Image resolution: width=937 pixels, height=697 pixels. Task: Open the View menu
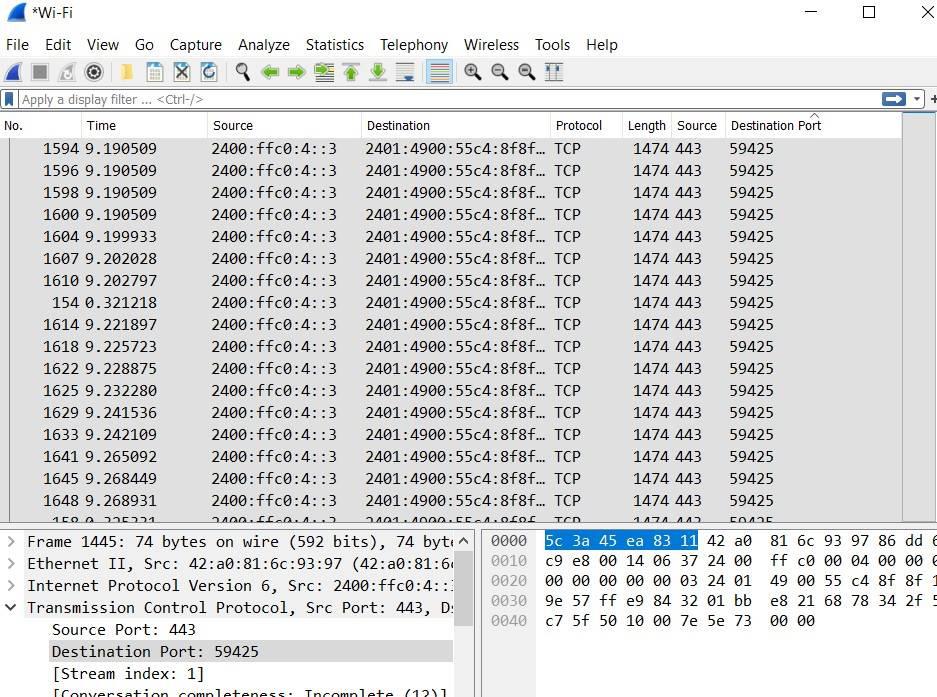pos(103,45)
